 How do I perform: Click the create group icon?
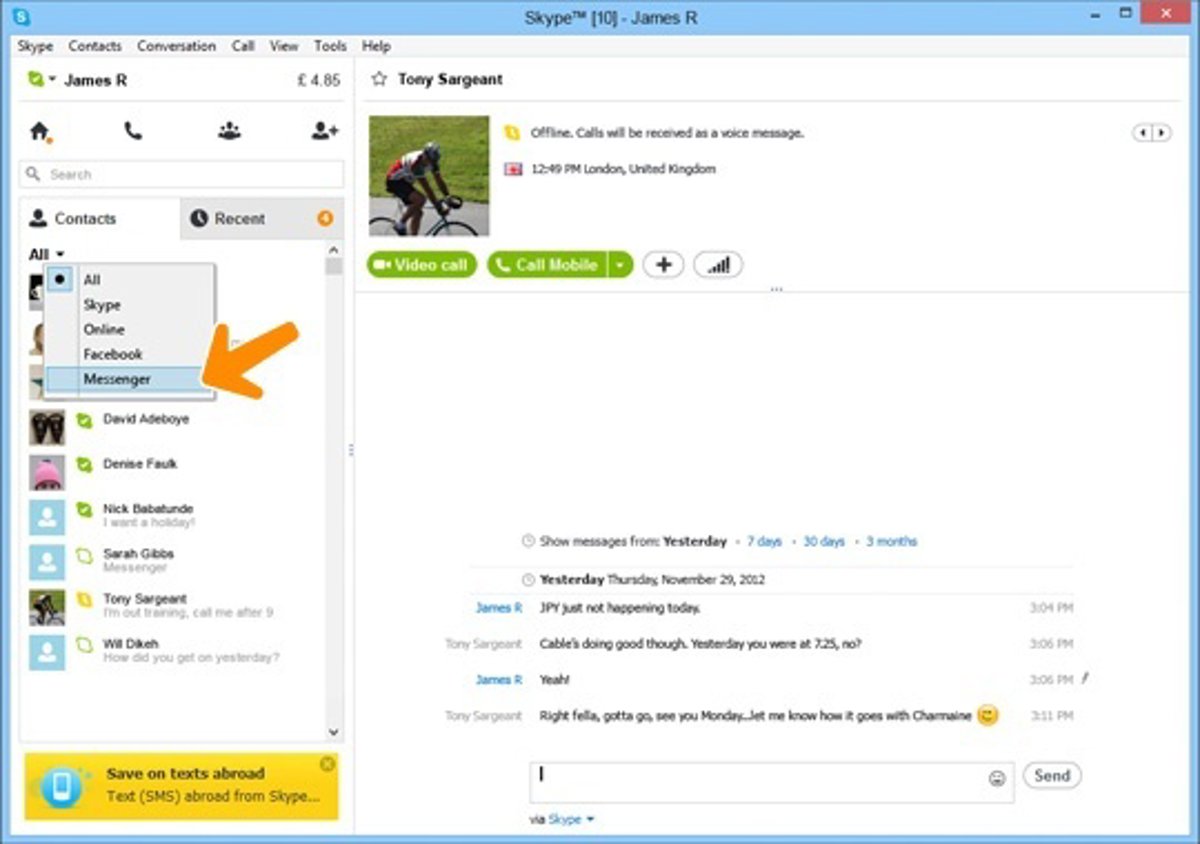[230, 131]
